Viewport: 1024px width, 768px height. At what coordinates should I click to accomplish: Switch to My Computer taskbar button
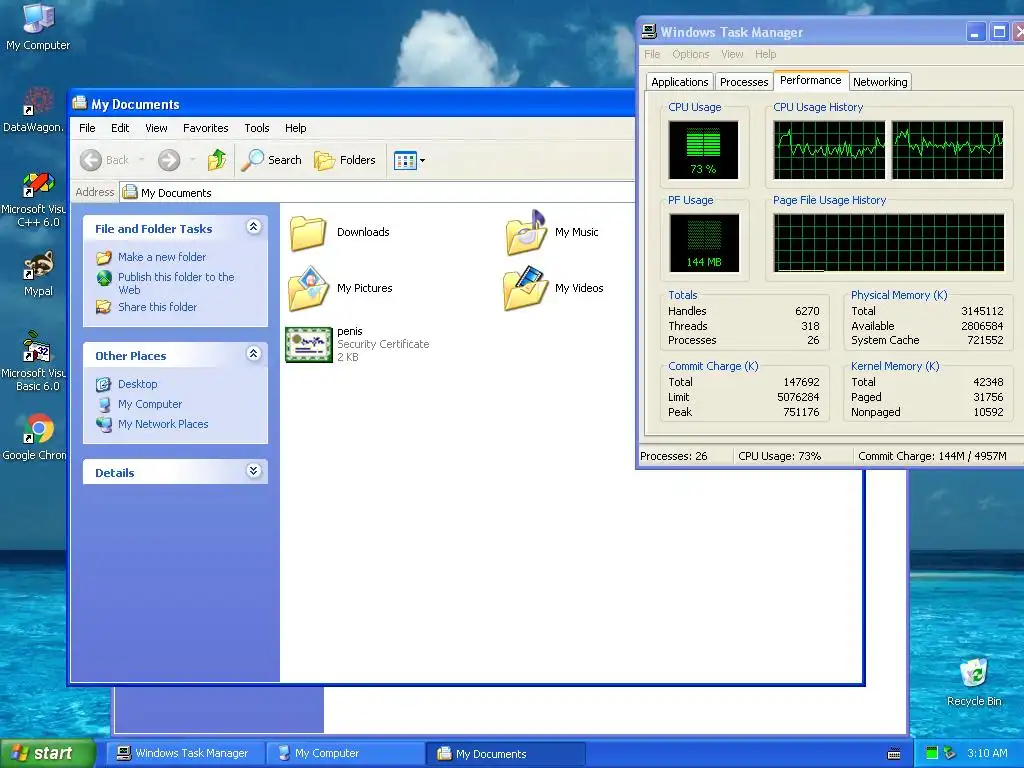(345, 754)
